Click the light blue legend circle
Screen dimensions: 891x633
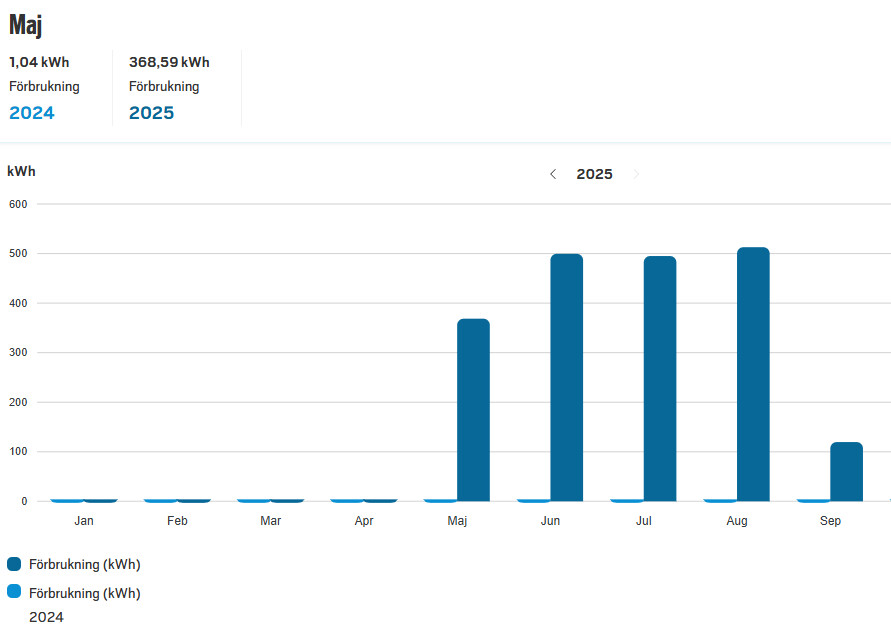(14, 592)
